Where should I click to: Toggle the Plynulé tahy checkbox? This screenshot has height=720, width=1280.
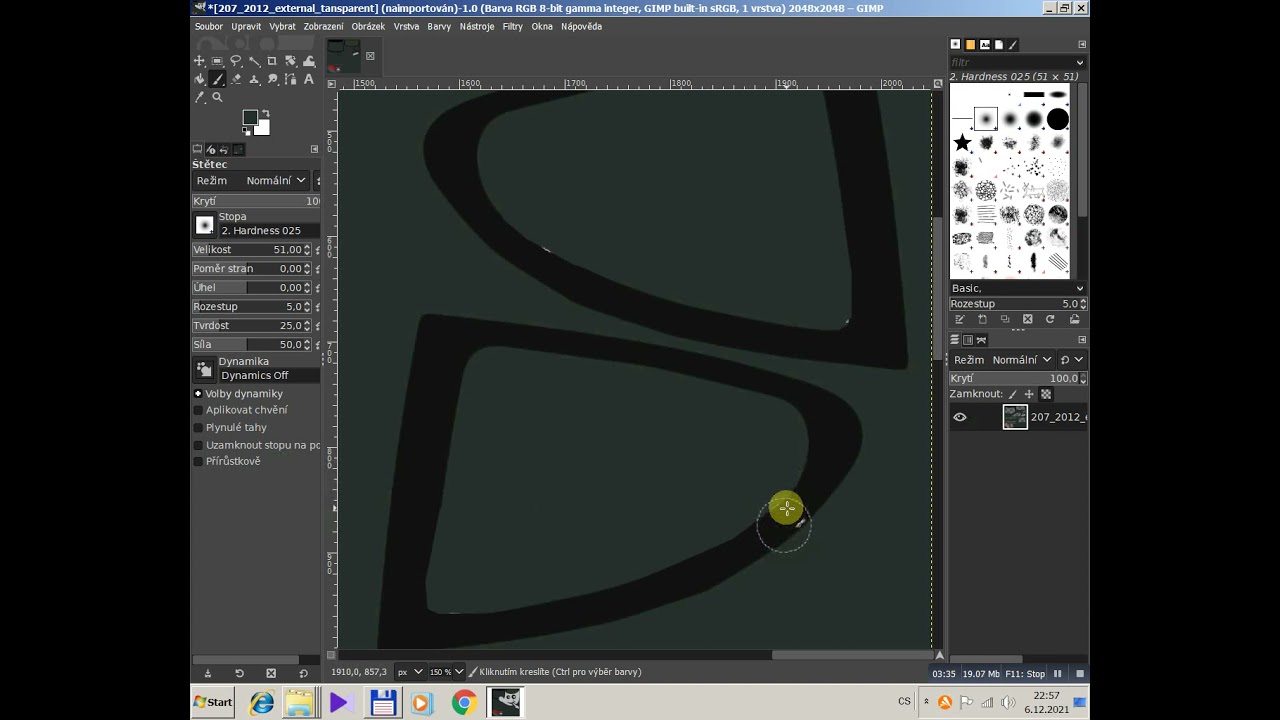[x=198, y=428]
